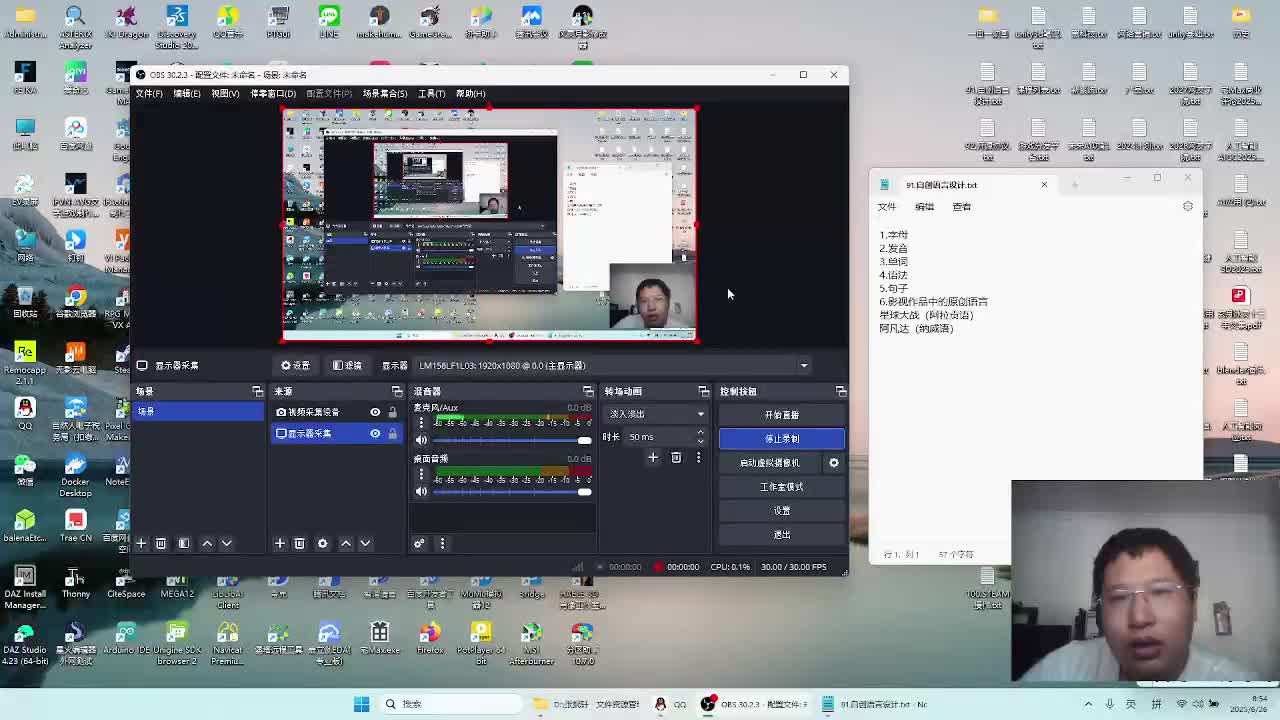Toggle the lock on 视频采集设备 source
Viewport: 1280px width, 720px height.
pyautogui.click(x=392, y=412)
